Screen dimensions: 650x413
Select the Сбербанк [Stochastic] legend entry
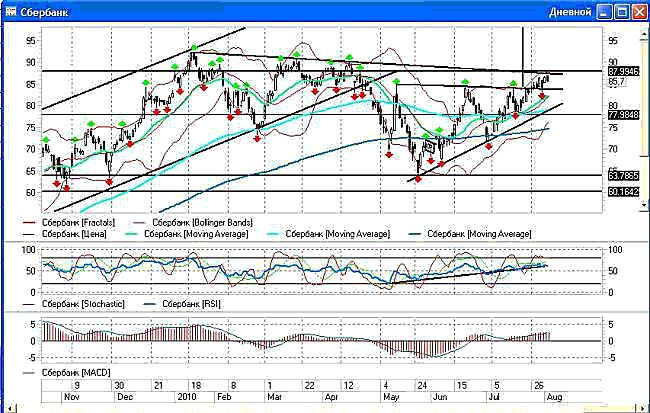point(74,304)
